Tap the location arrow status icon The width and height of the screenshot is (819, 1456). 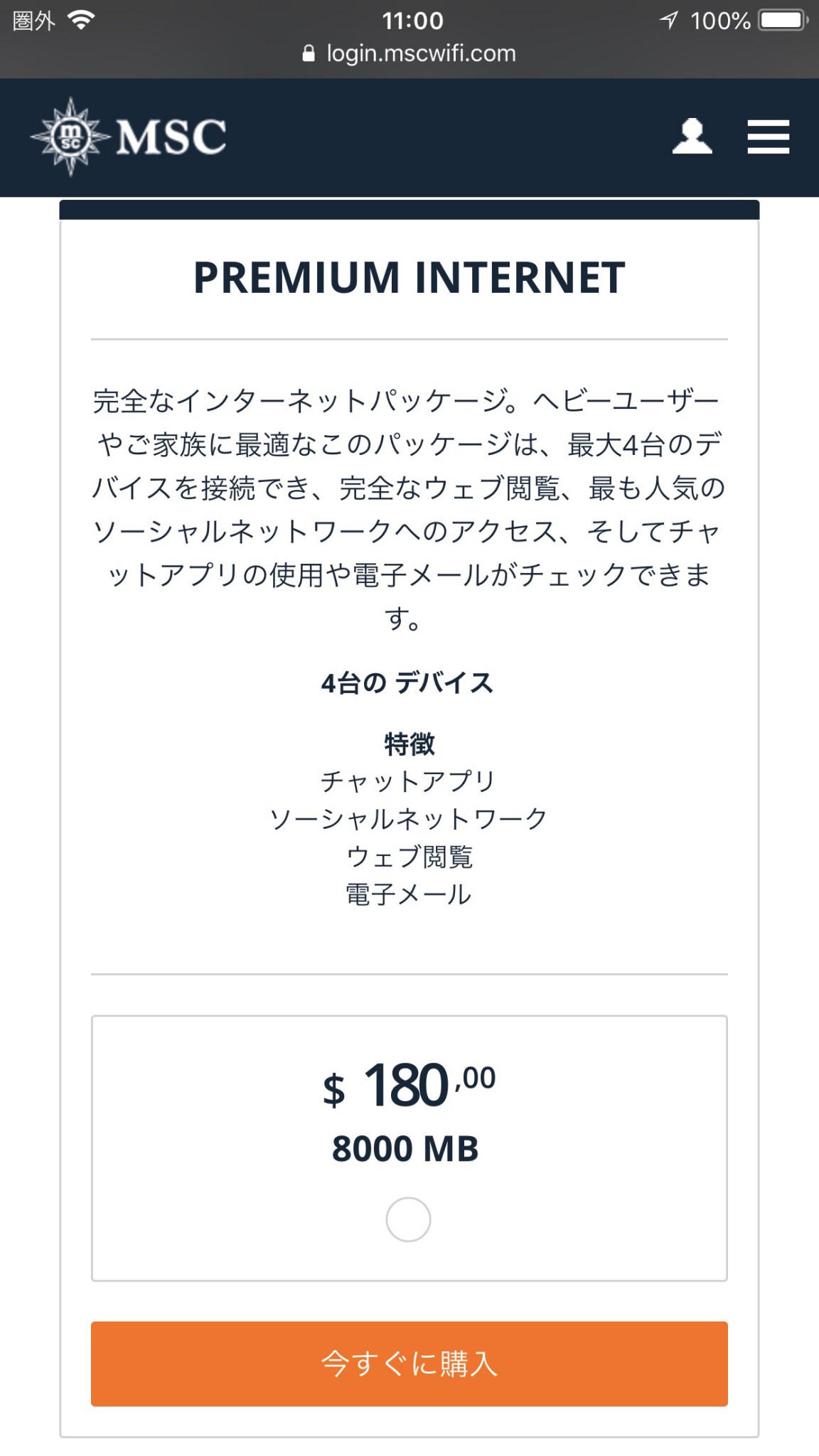pyautogui.click(x=668, y=20)
